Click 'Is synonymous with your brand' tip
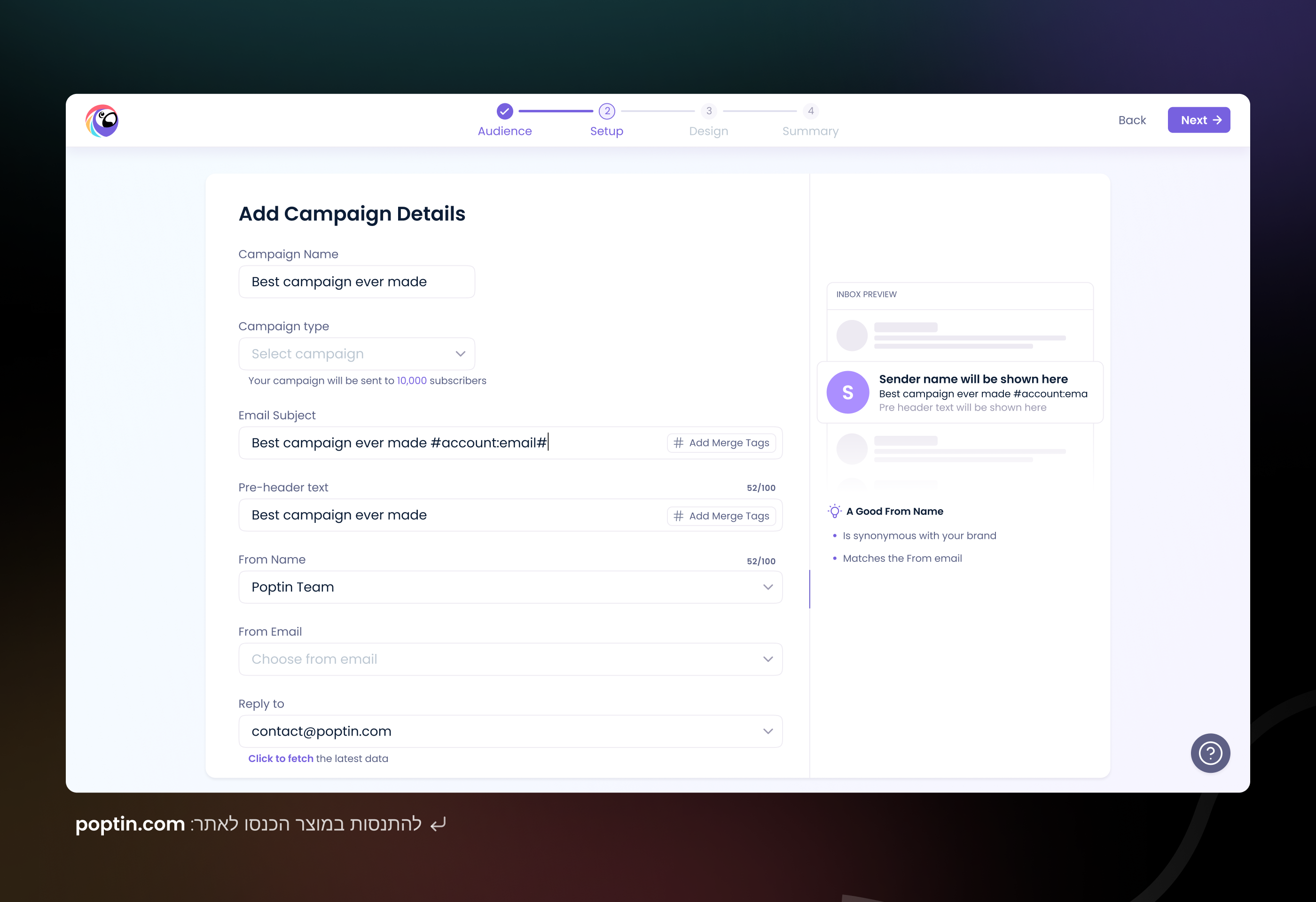The width and height of the screenshot is (1316, 902). pos(919,535)
